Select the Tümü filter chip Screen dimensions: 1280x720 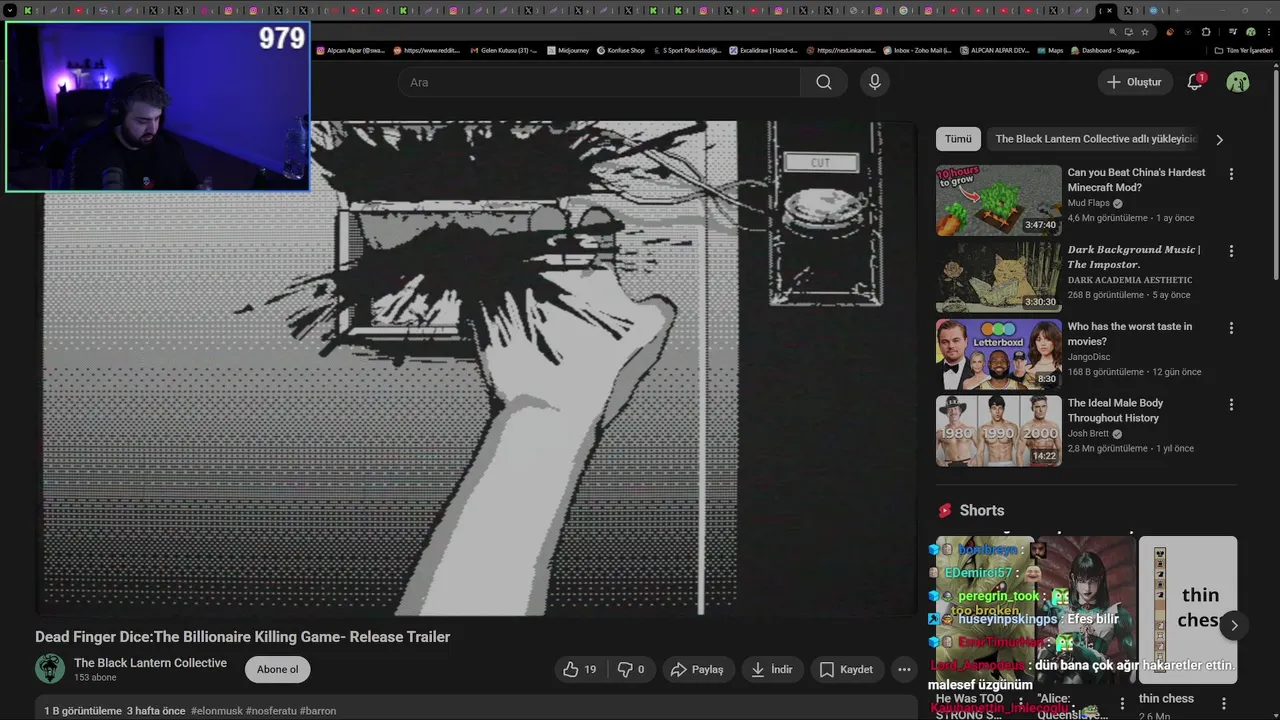958,139
